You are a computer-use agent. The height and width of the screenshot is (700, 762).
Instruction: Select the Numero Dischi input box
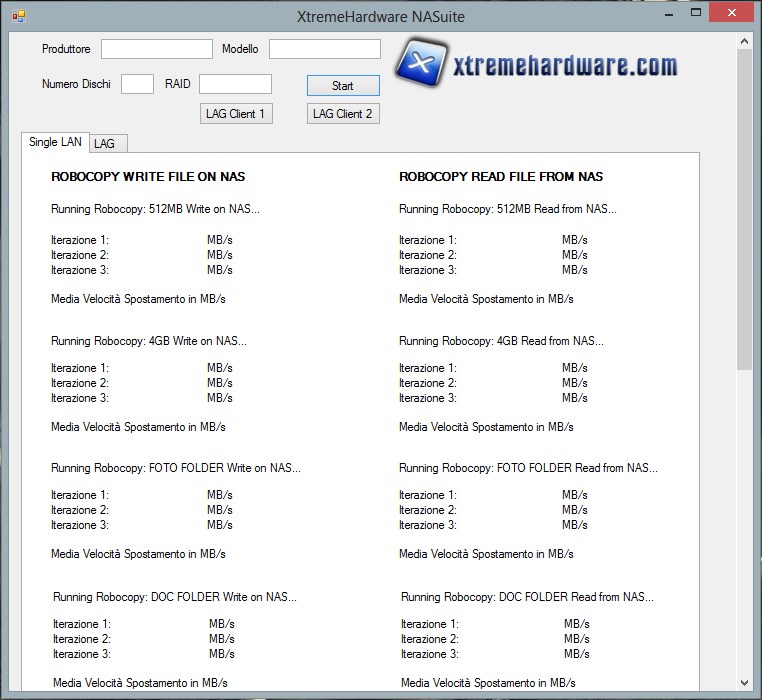point(137,84)
